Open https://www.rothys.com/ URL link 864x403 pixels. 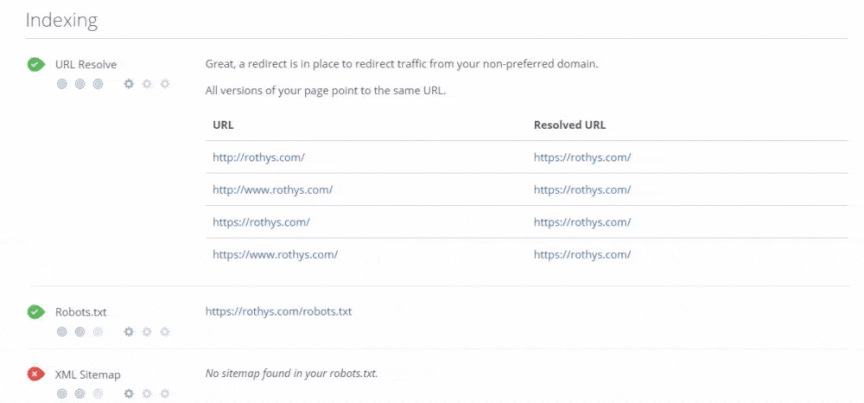275,254
